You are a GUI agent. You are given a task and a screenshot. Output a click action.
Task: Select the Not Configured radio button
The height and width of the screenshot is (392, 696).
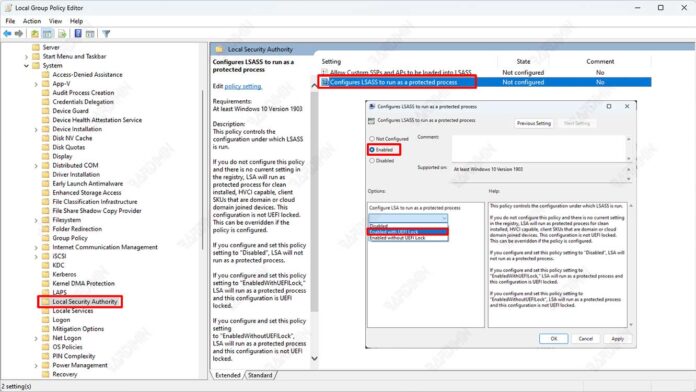[372, 139]
